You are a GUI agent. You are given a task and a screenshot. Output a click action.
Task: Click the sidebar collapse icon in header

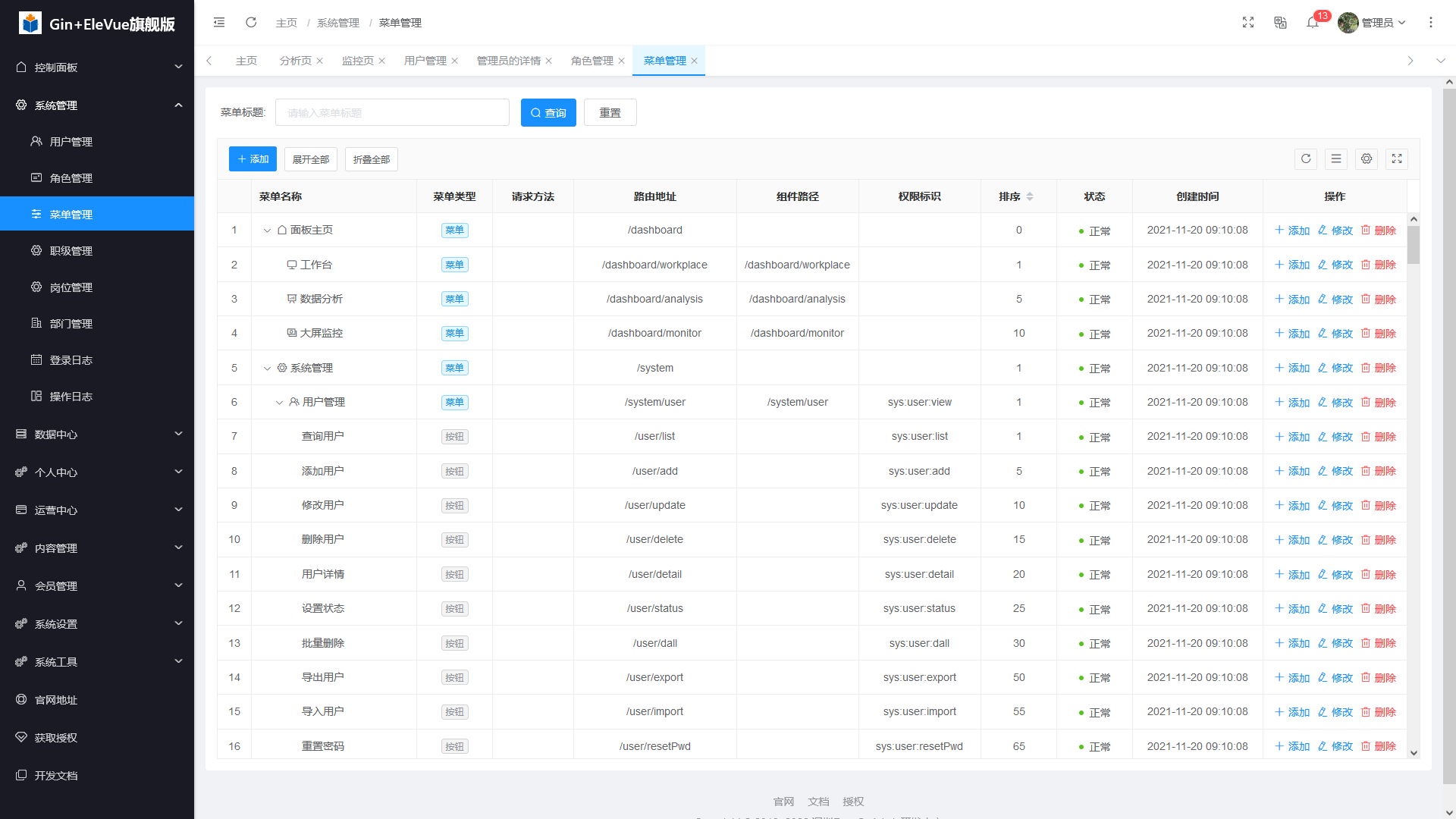tap(219, 23)
